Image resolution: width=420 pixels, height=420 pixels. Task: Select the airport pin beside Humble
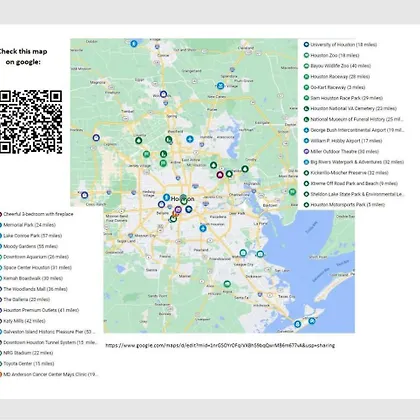190,139
